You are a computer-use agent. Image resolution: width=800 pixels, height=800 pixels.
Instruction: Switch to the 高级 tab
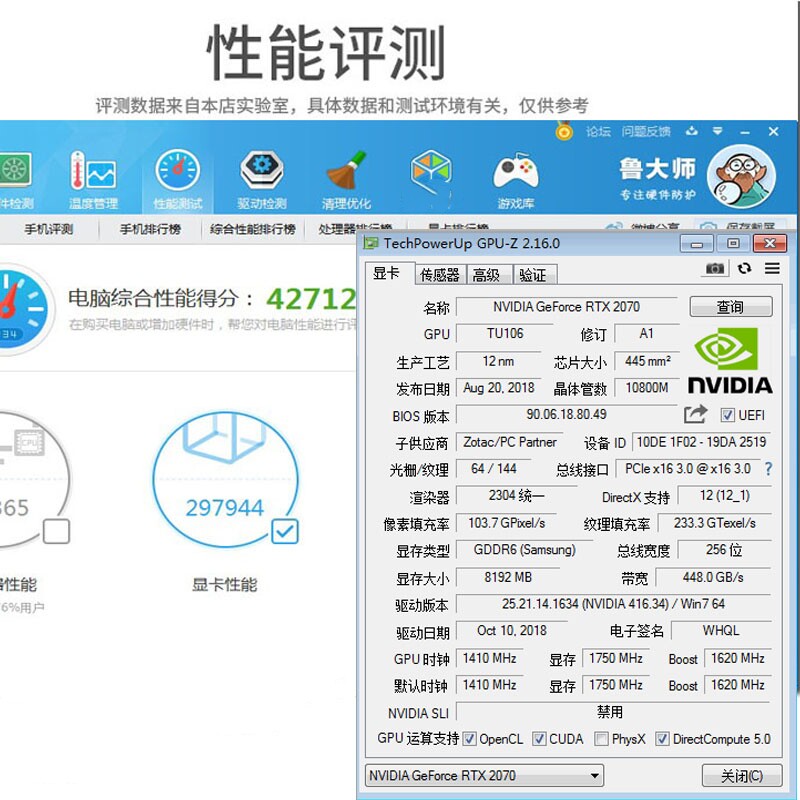point(487,275)
